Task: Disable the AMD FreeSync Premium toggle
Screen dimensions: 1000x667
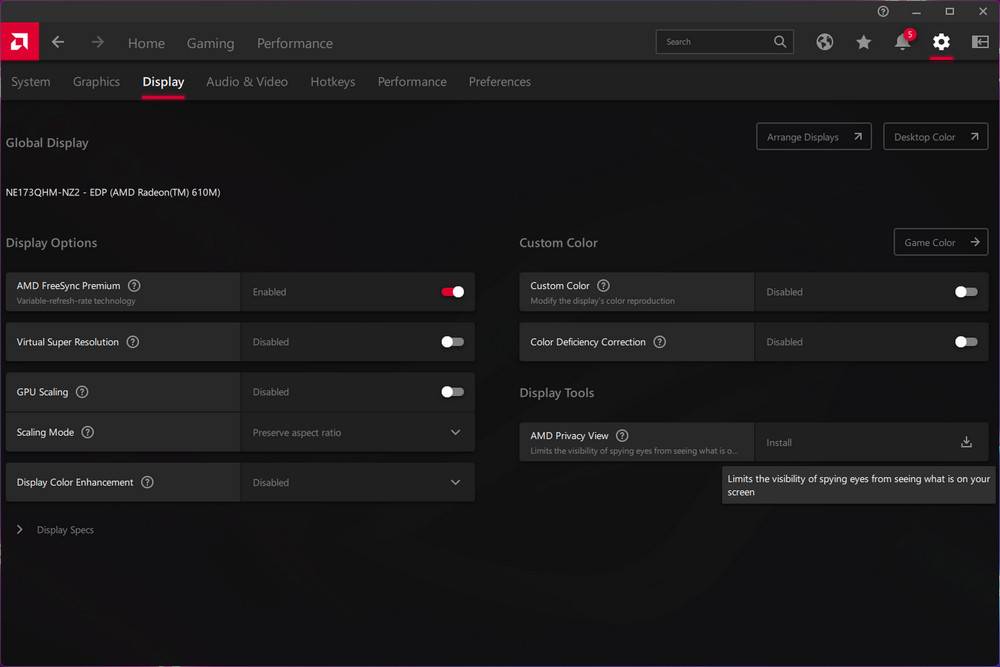Action: [452, 292]
